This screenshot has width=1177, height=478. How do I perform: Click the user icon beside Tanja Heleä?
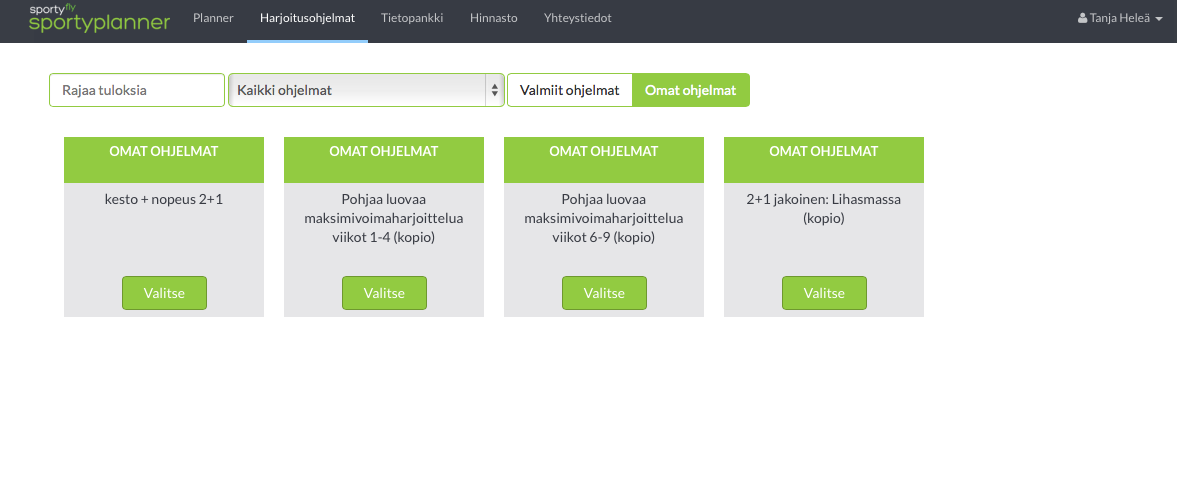coord(1082,18)
